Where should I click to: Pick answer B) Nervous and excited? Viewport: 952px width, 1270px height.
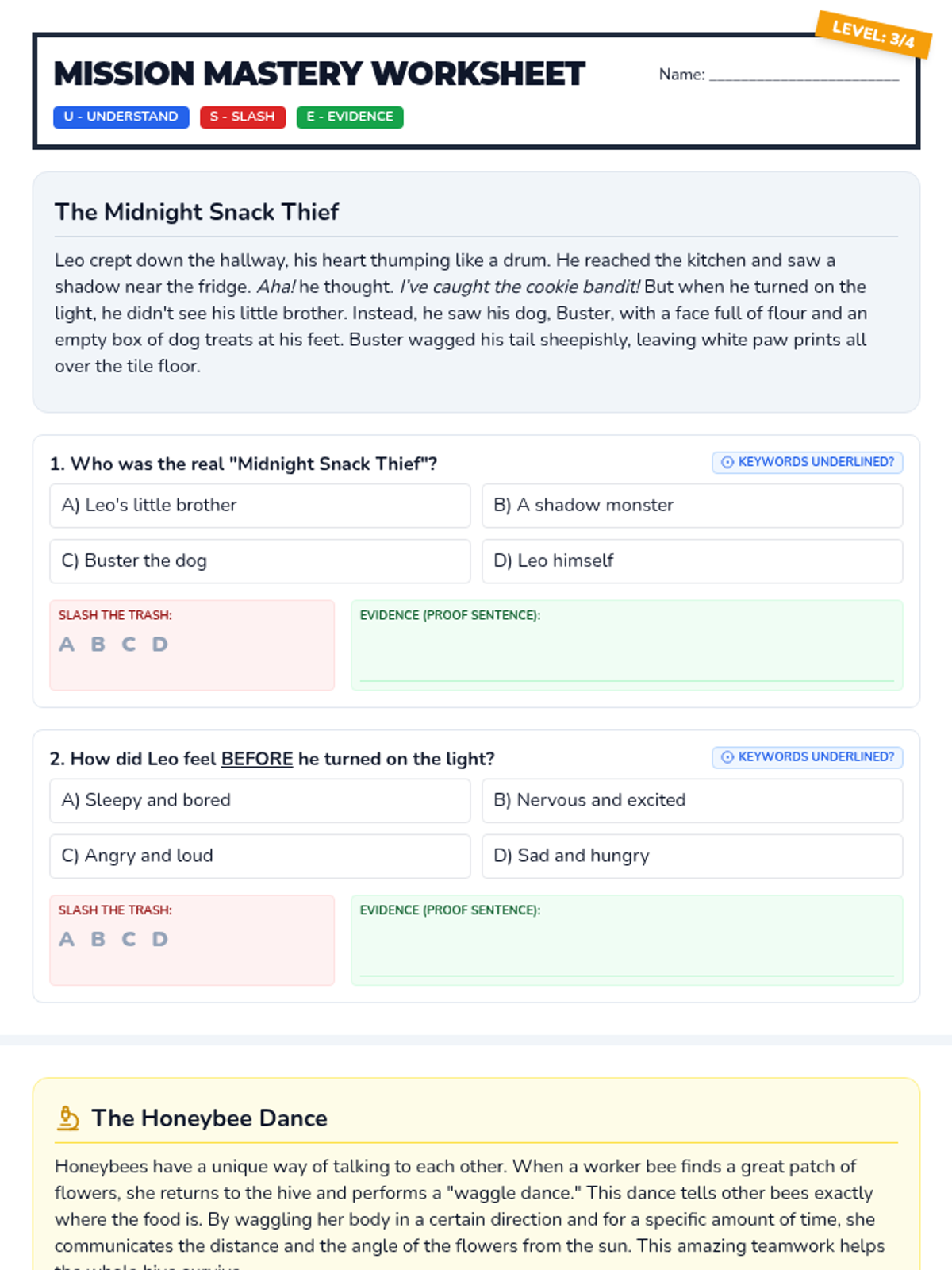point(692,800)
